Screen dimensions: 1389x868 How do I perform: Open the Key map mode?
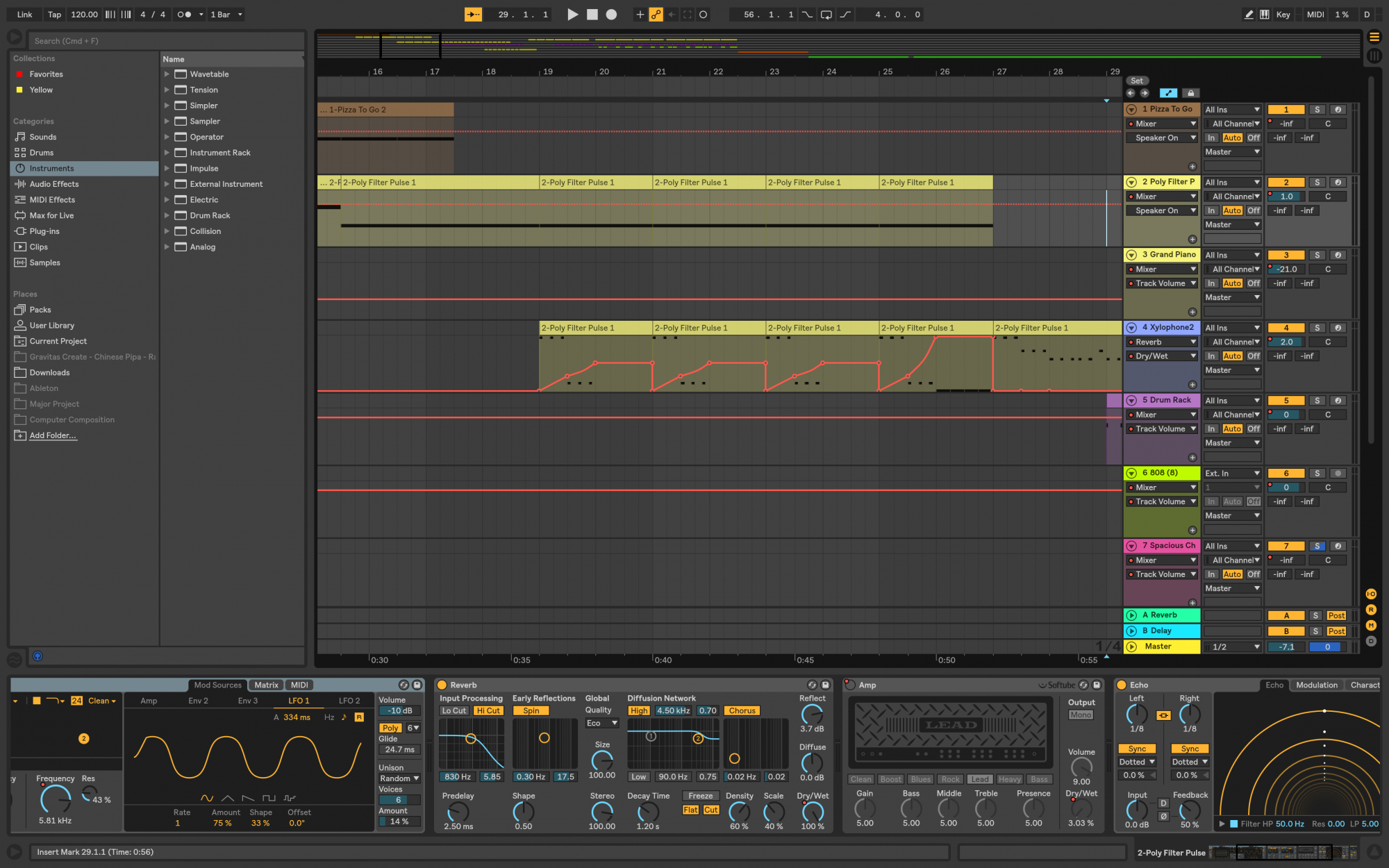click(1283, 14)
